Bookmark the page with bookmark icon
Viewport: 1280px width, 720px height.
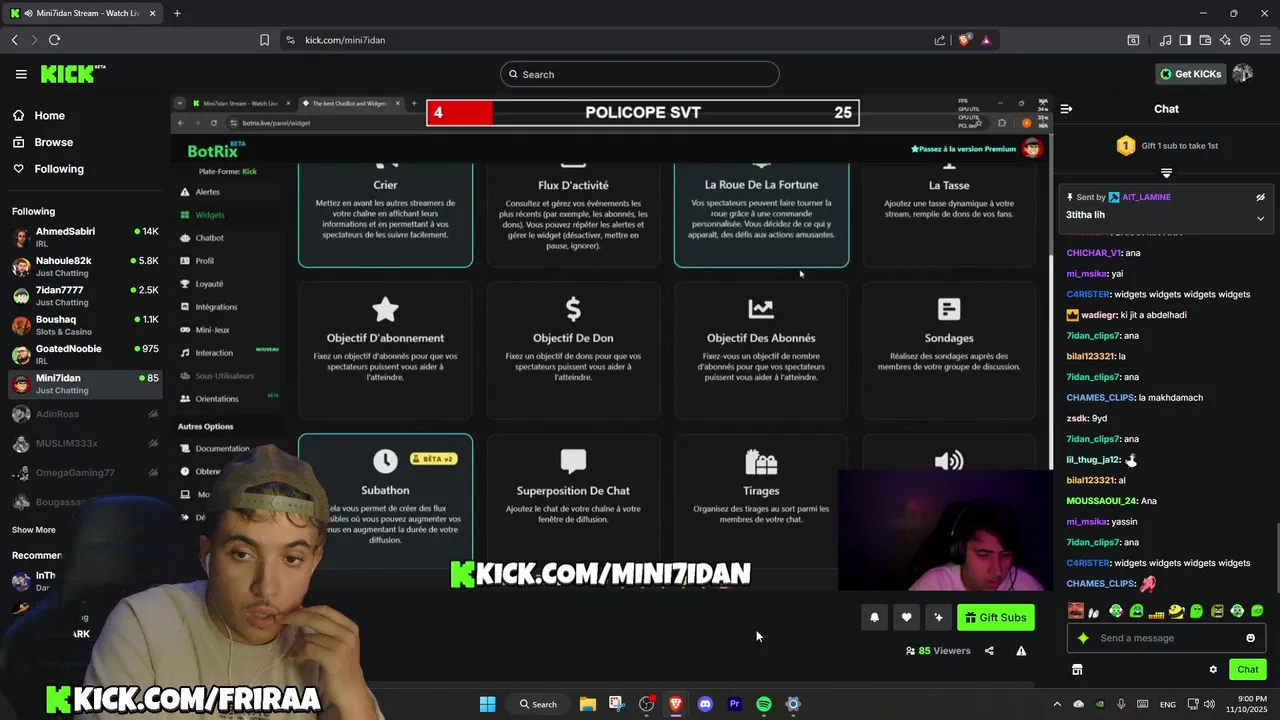(x=264, y=40)
